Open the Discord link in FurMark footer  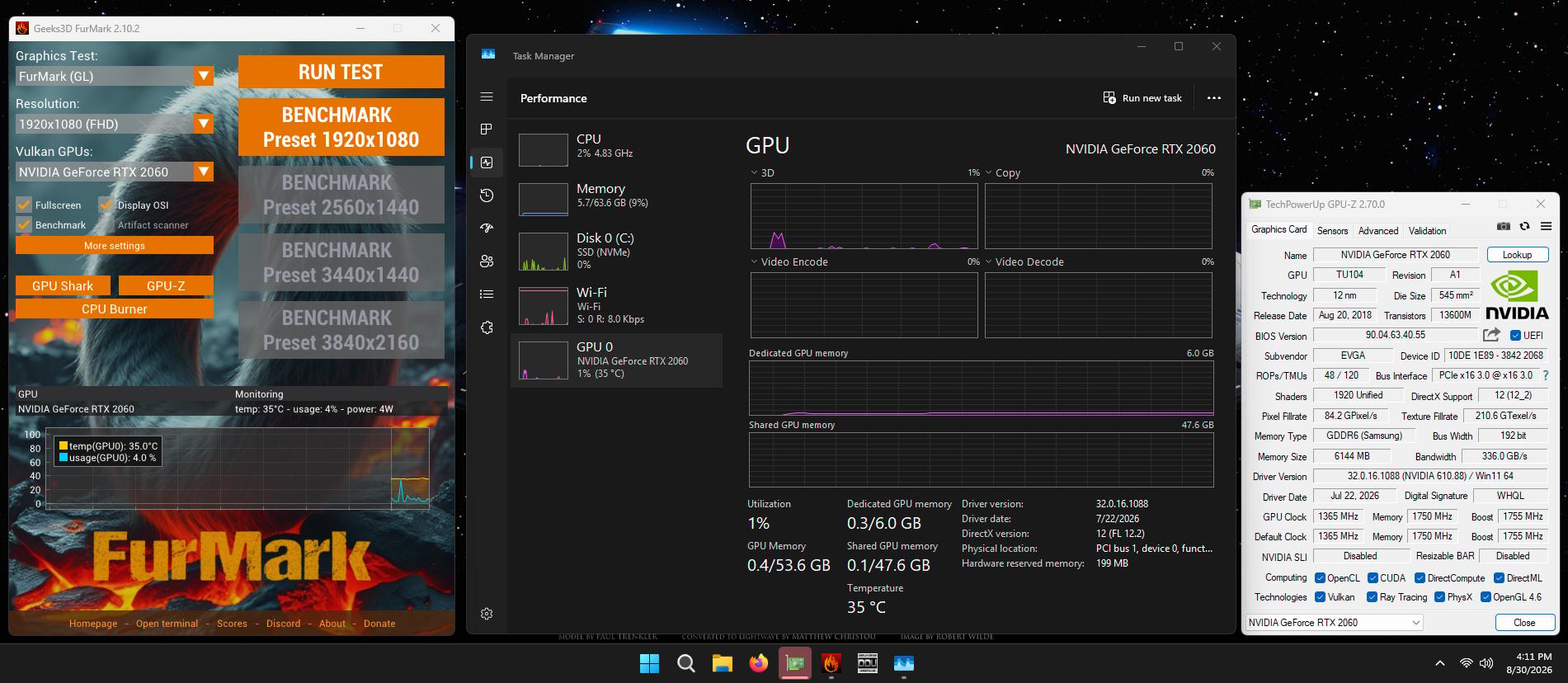coord(283,624)
